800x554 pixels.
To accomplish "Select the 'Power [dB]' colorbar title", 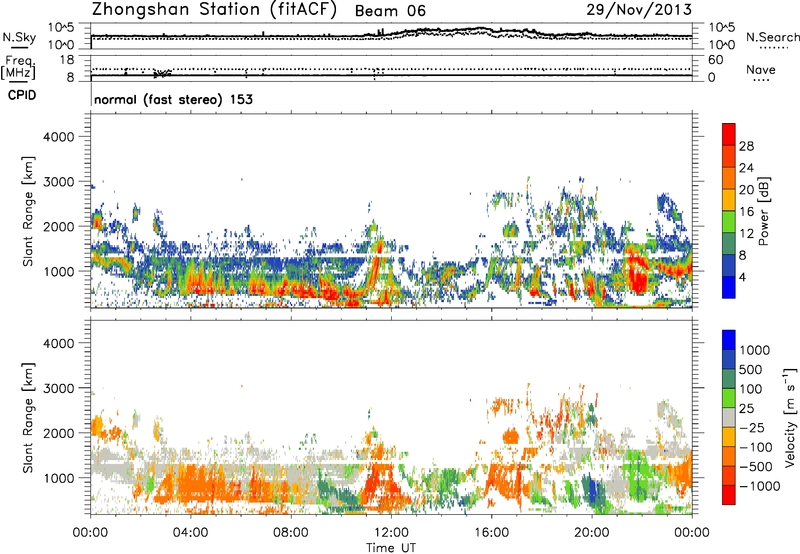I will coord(764,211).
